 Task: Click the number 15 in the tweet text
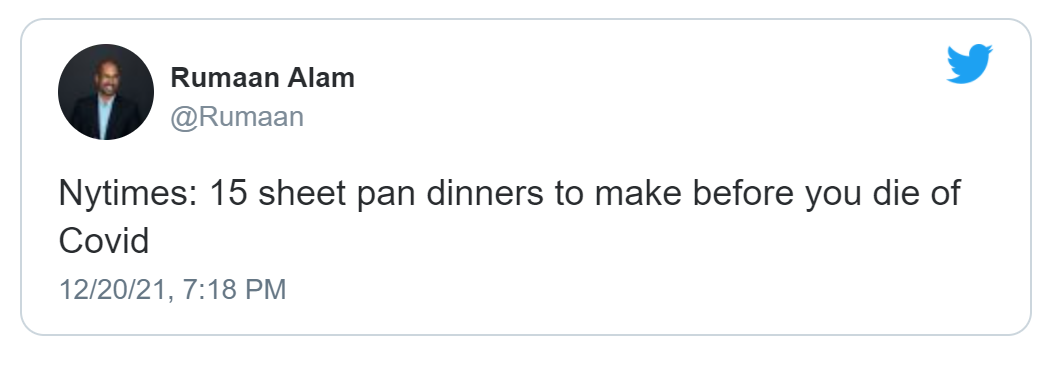pyautogui.click(x=228, y=193)
